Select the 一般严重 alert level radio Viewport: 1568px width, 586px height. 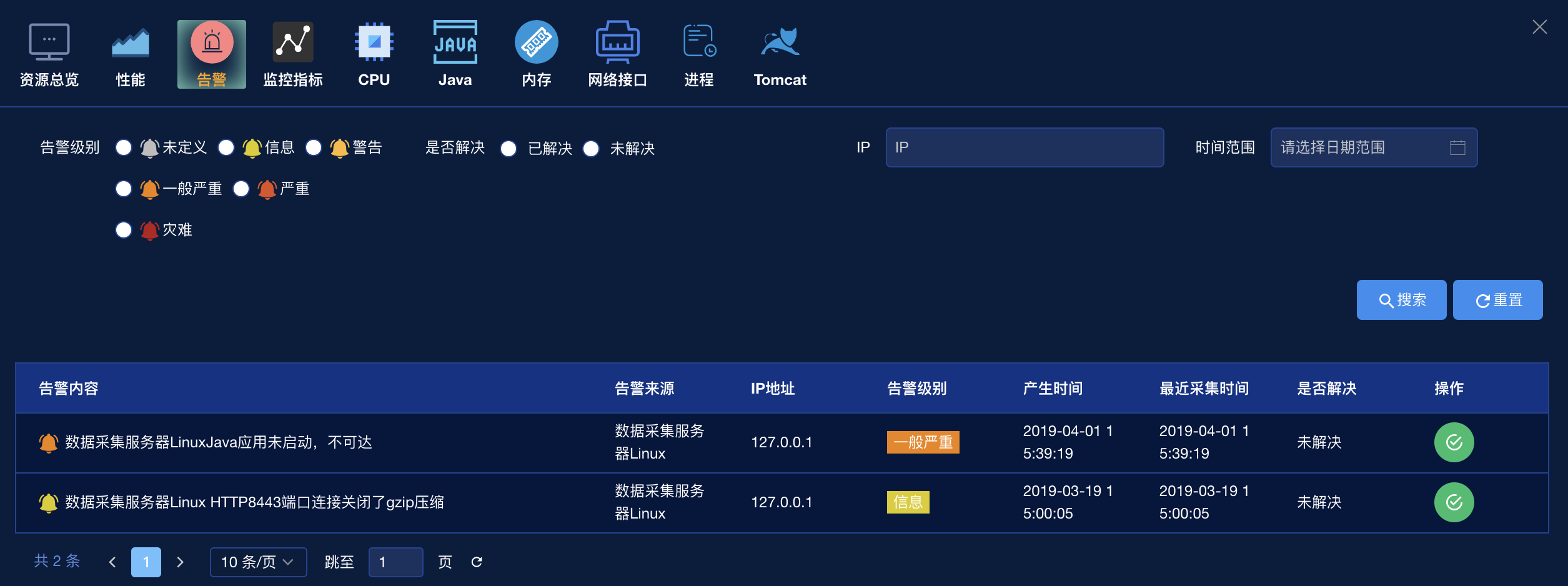click(124, 189)
